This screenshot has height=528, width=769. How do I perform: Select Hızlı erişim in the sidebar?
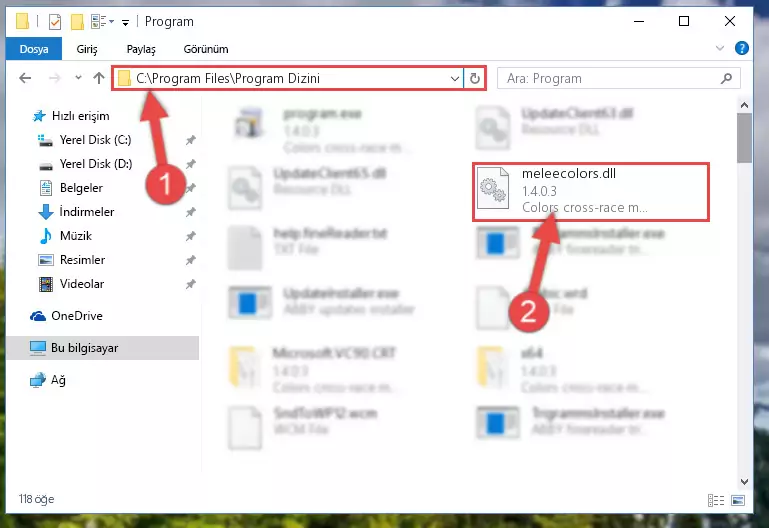point(71,116)
